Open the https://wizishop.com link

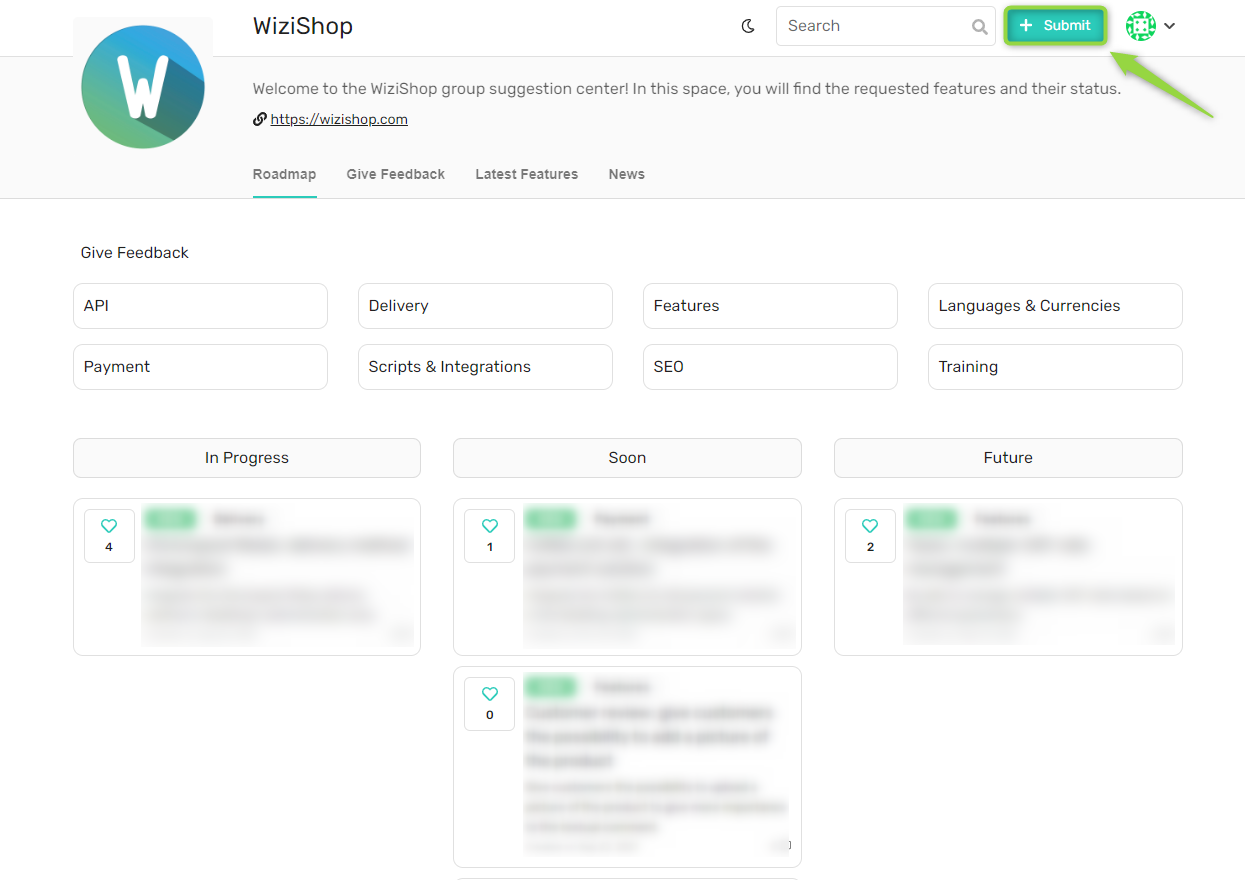pyautogui.click(x=339, y=119)
